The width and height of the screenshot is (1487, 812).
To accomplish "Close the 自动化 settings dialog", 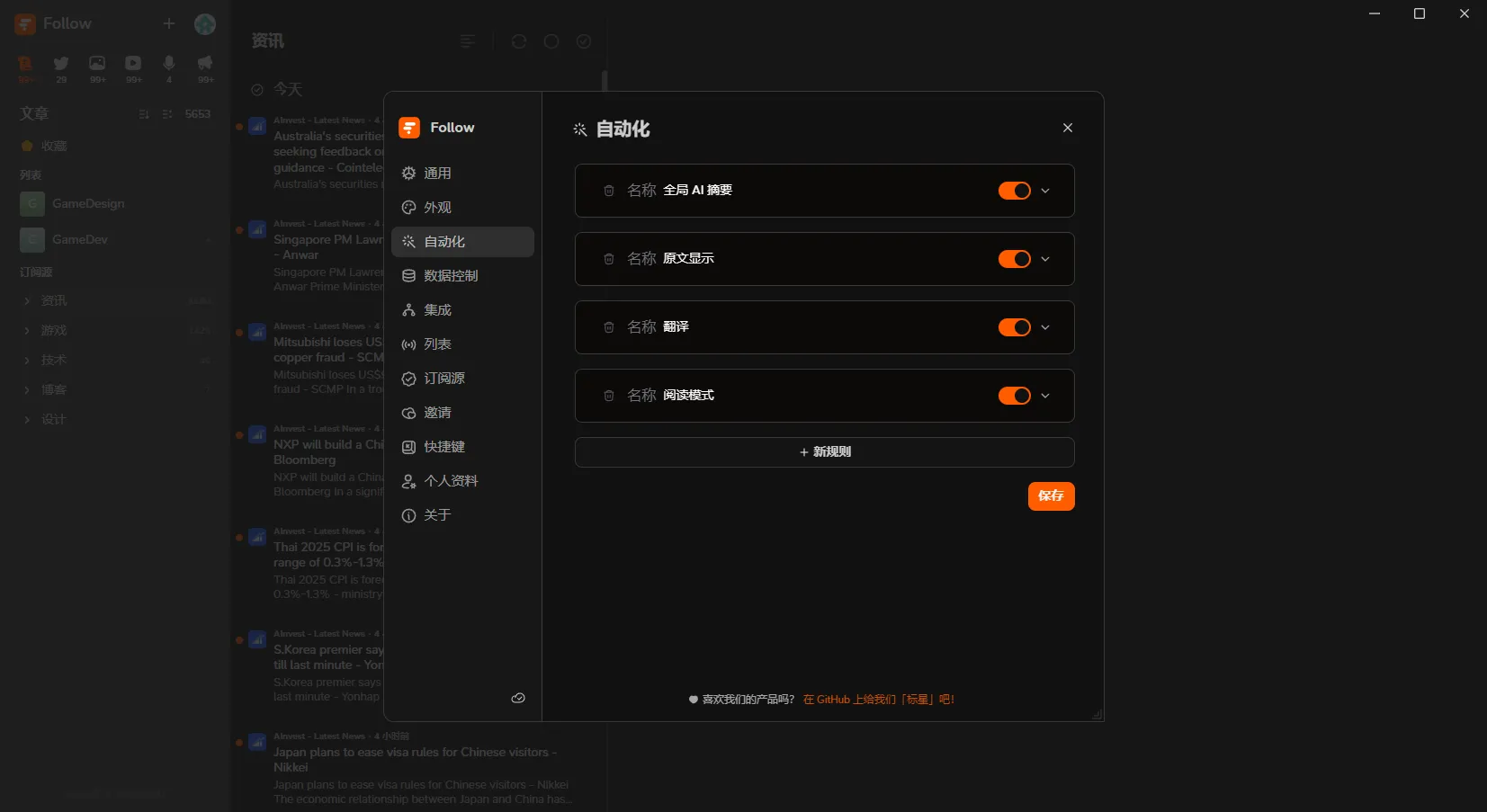I will pos(1067,128).
